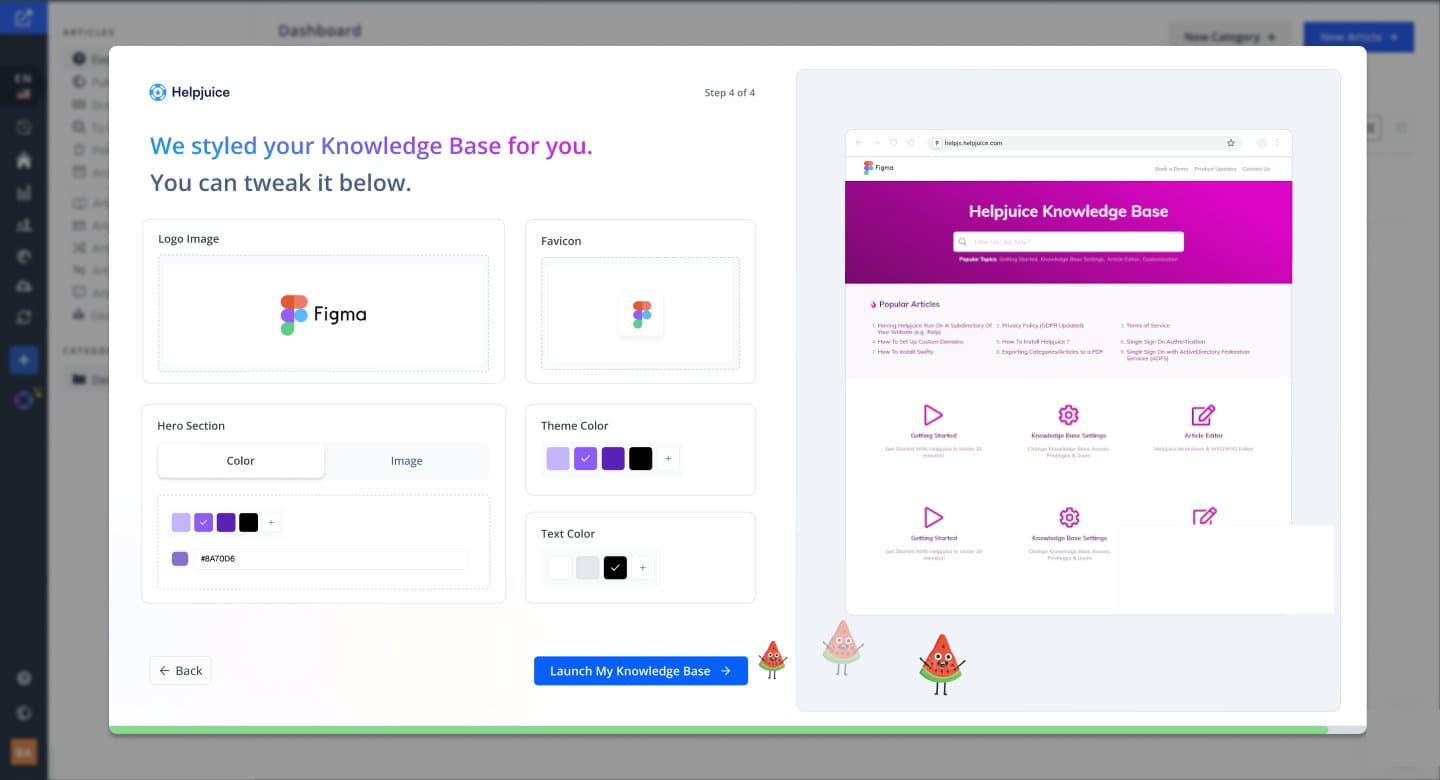Choose the light gray Text Color swatch
Viewport: 1440px width, 780px height.
[588, 568]
